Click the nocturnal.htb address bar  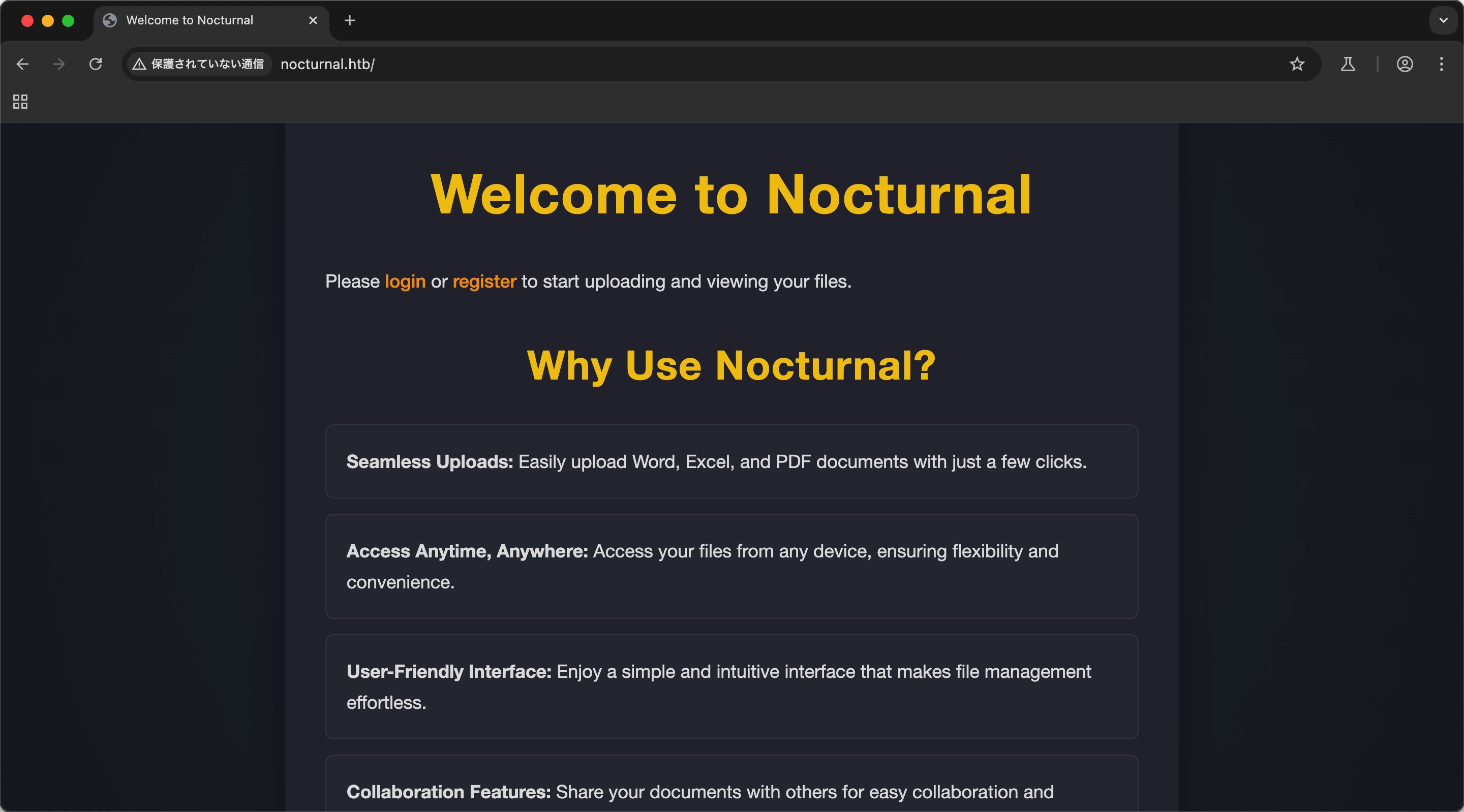coord(682,64)
